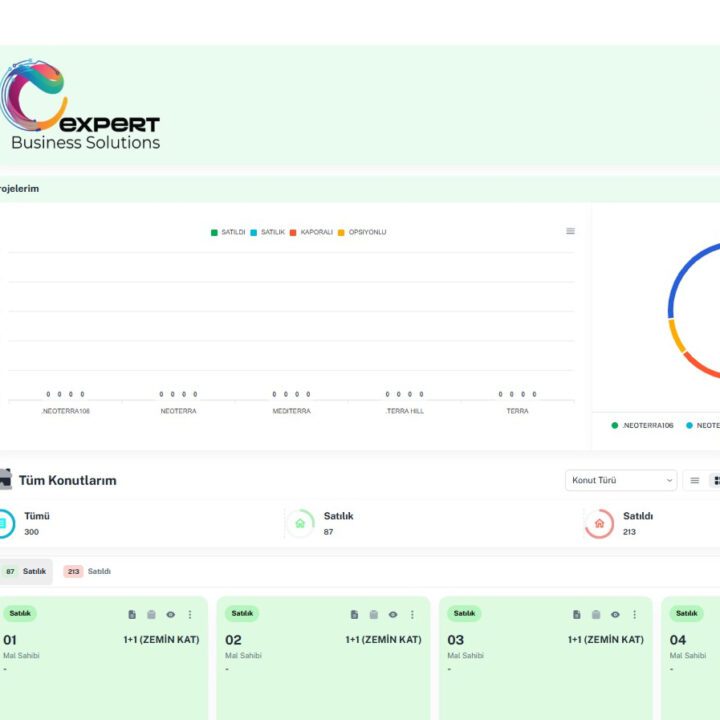Expand the three-dot menu on unit 02 card
The width and height of the screenshot is (720, 720).
(x=412, y=615)
